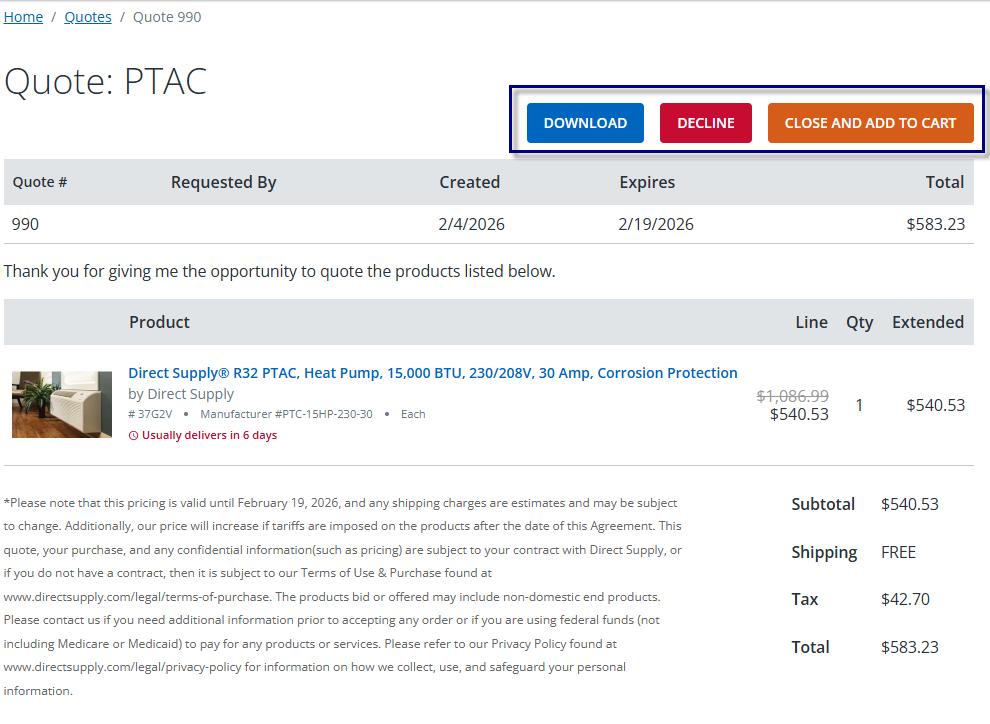Click the Decline button
This screenshot has height=724, width=990.
706,123
